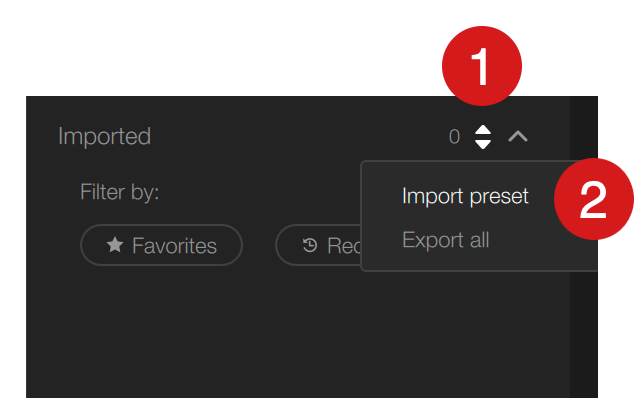Click the upward triangle of the arrows icon
The width and height of the screenshot is (642, 398).
click(x=483, y=130)
